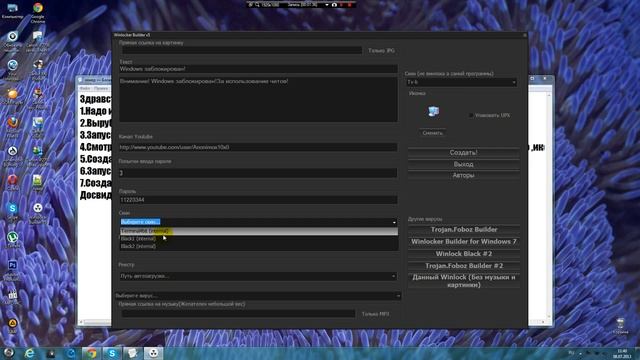Click the system tray clock
This screenshot has width=640, height=360.
[x=622, y=353]
